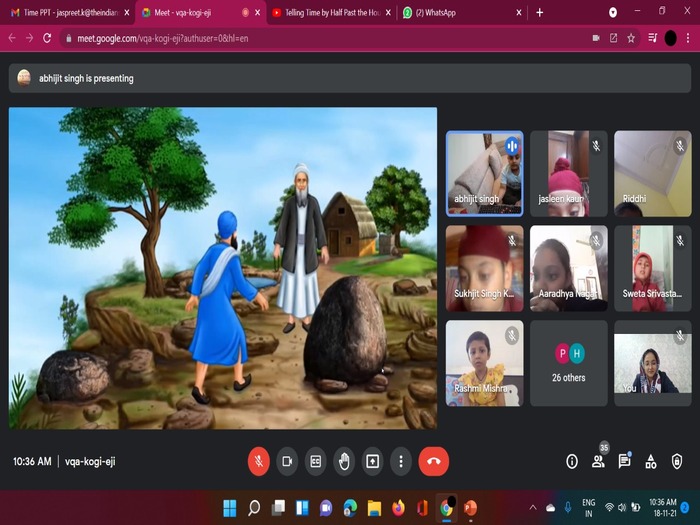This screenshot has width=700, height=525.
Task: Show hidden tray icons chevron
Action: (x=533, y=508)
